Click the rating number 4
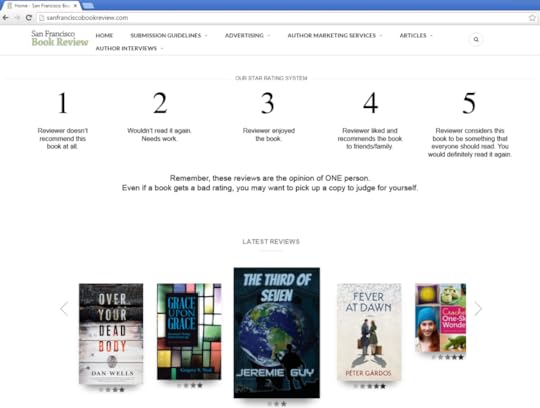540x408 pixels. [371, 103]
